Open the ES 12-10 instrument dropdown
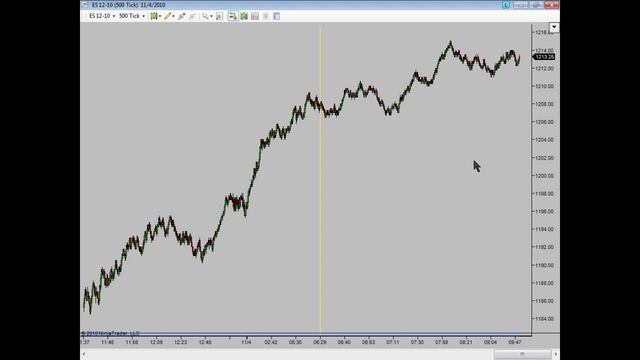Screen dimensions: 640x360 click(102, 16)
